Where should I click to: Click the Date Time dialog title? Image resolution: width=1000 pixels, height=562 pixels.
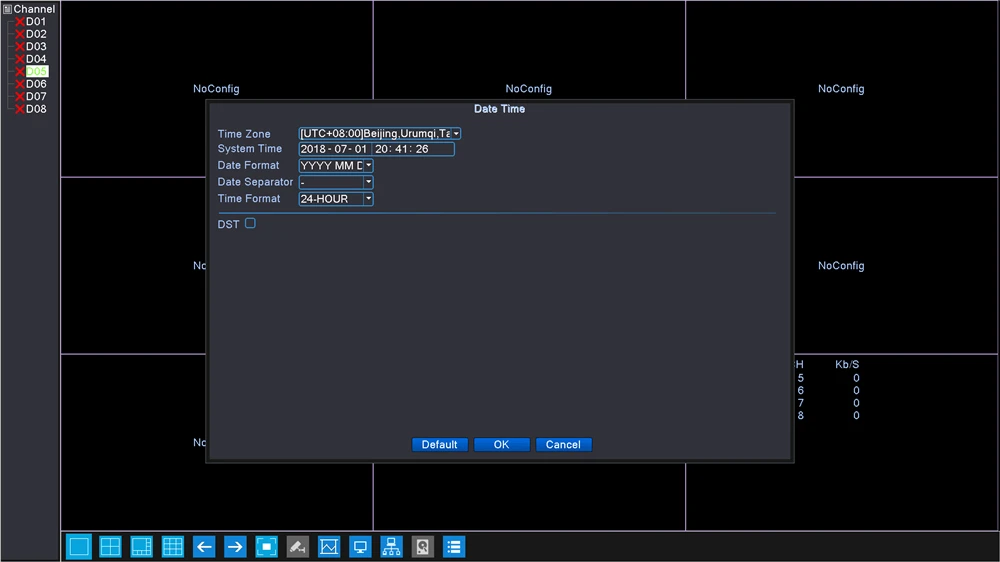coord(499,109)
